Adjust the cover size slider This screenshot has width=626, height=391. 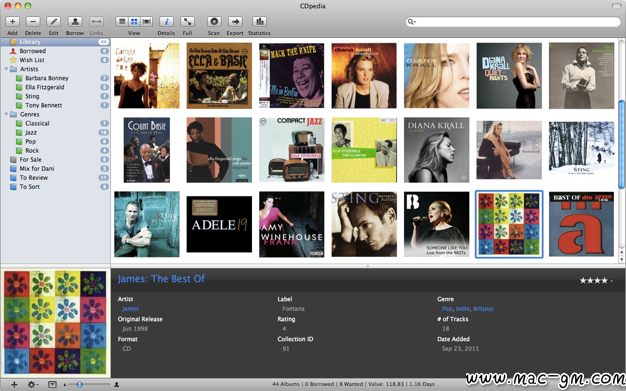coord(90,384)
